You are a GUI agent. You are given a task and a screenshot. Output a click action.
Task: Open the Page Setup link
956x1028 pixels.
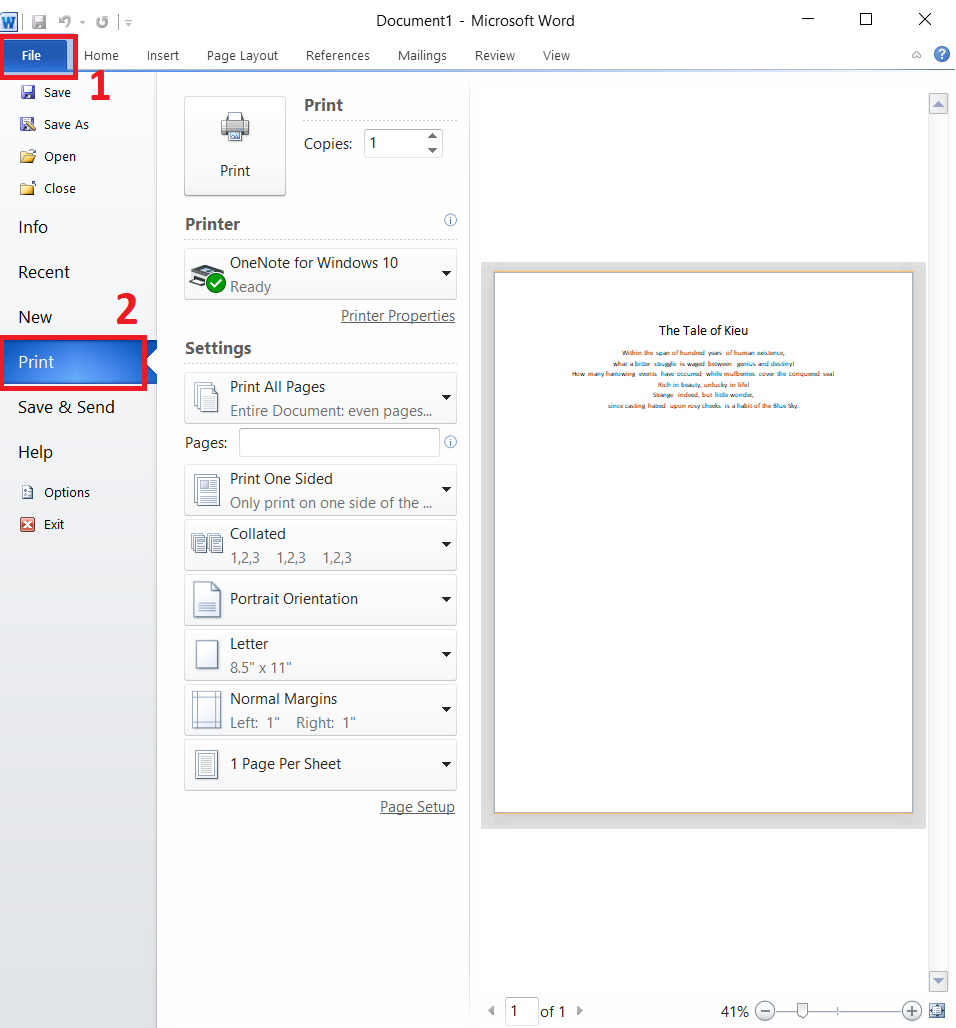(417, 807)
